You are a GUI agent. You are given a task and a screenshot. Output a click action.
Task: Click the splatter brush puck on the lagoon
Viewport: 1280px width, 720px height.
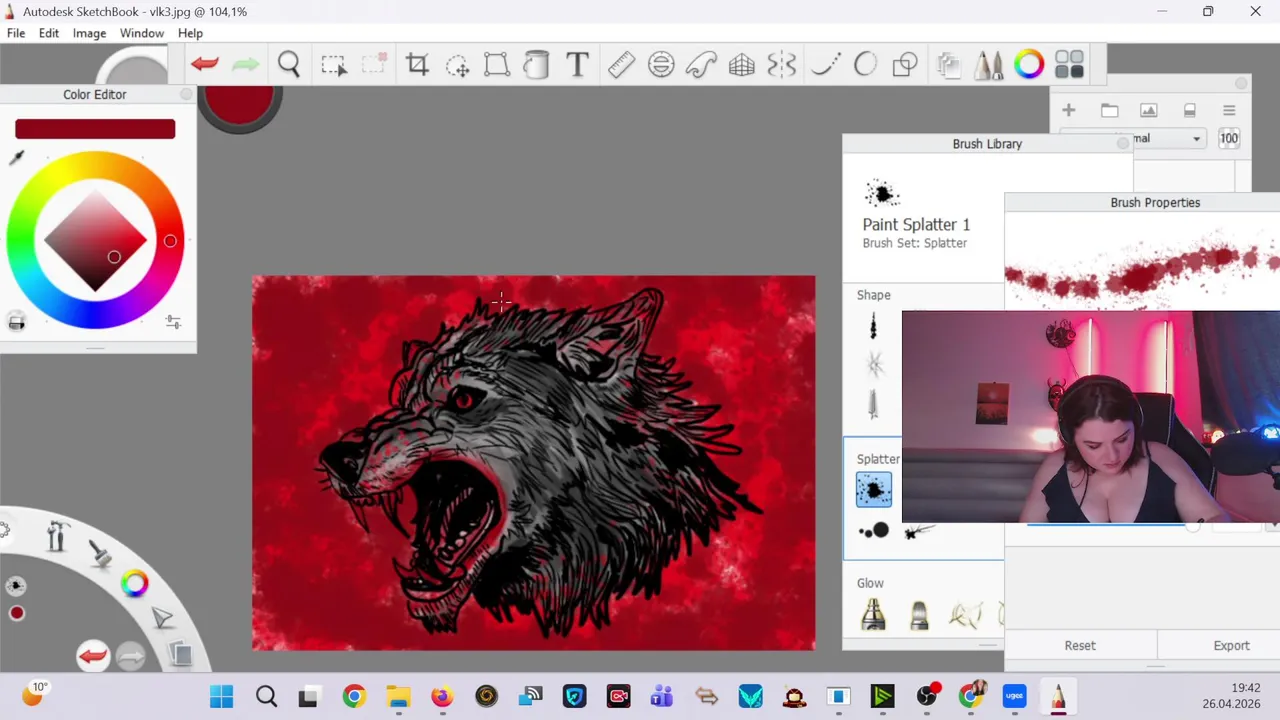coord(16,586)
